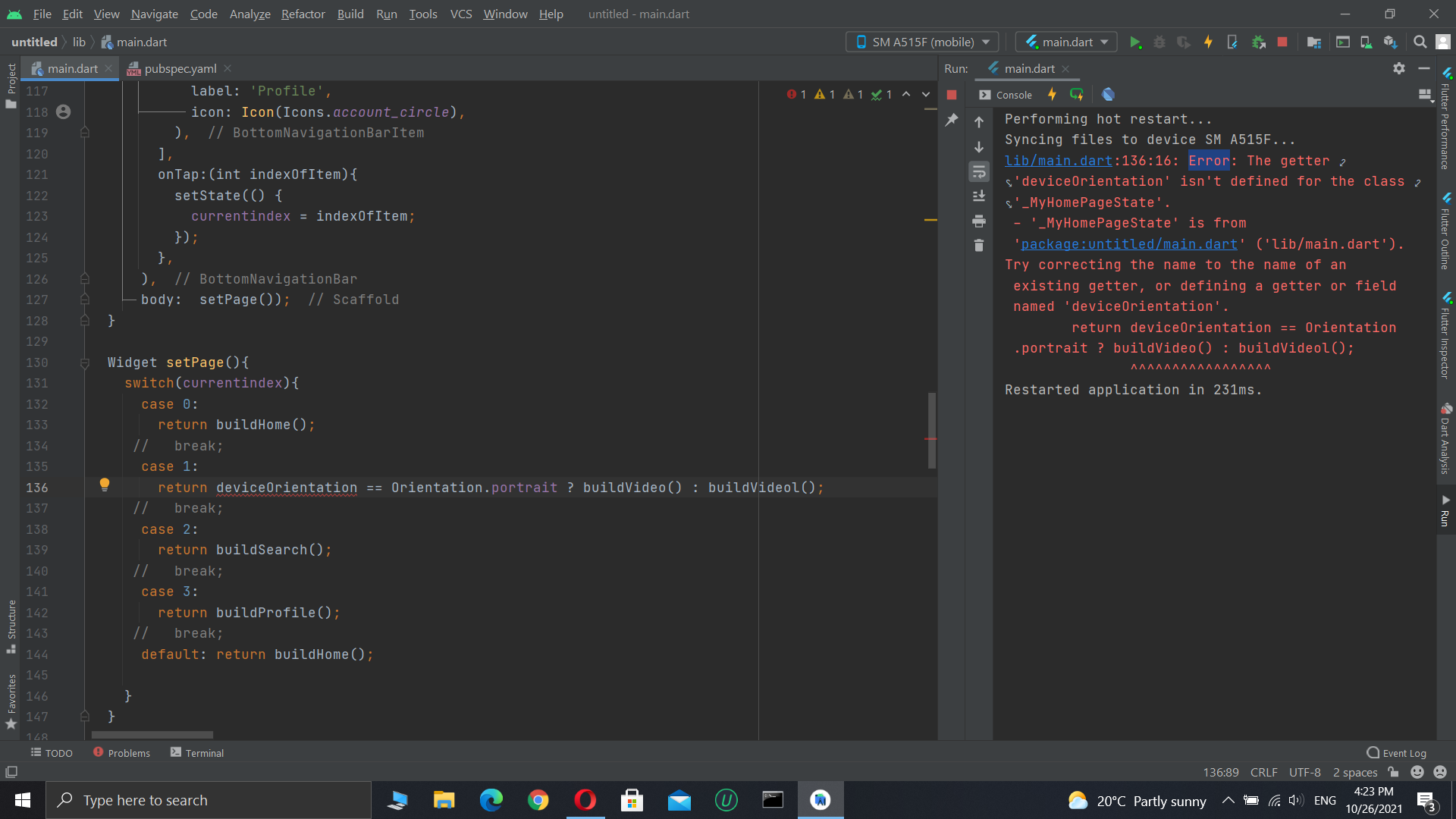Screen dimensions: 1456x819
Task: Go to next highlighted error arrow
Action: (x=926, y=95)
